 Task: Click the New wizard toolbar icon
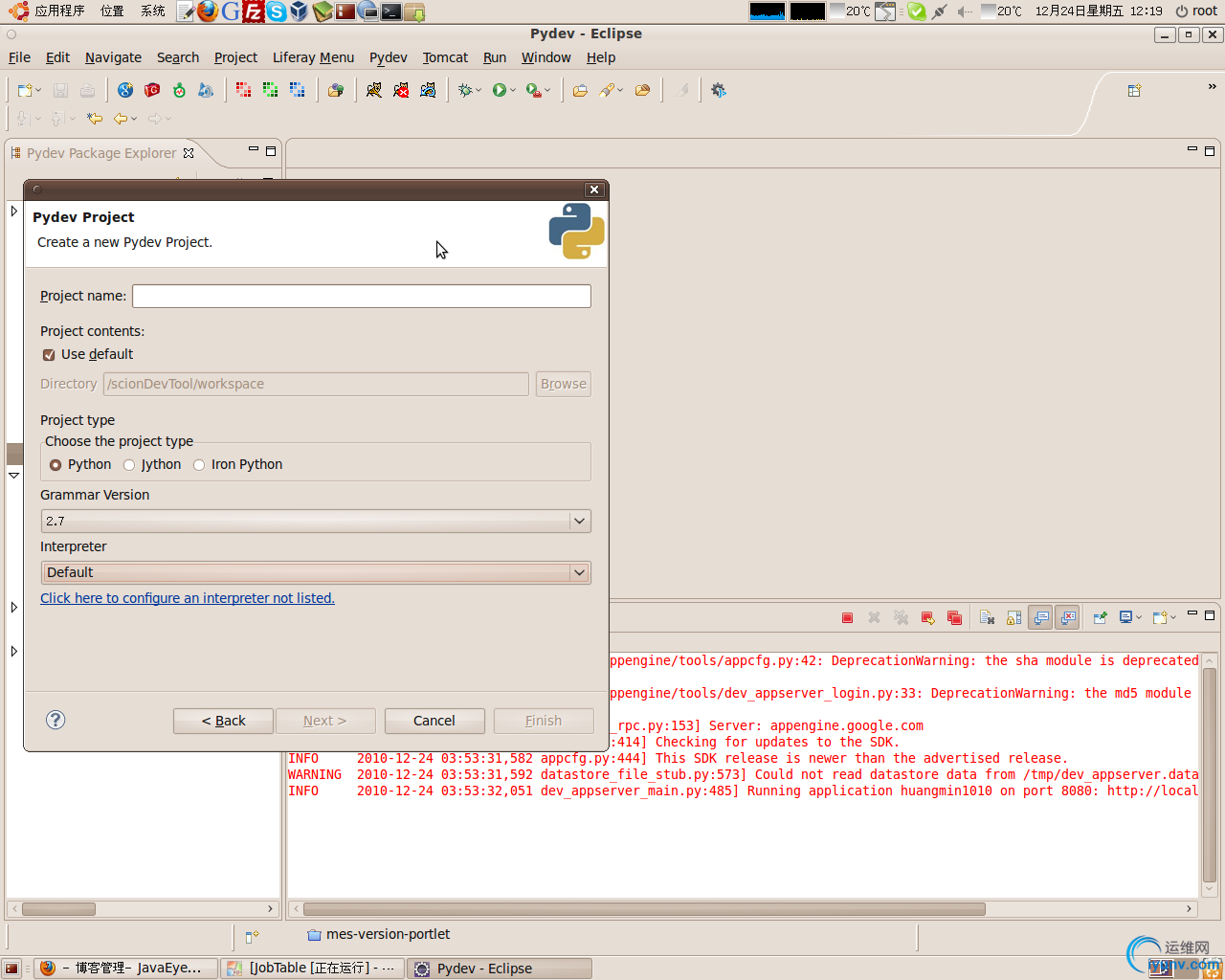(24, 90)
